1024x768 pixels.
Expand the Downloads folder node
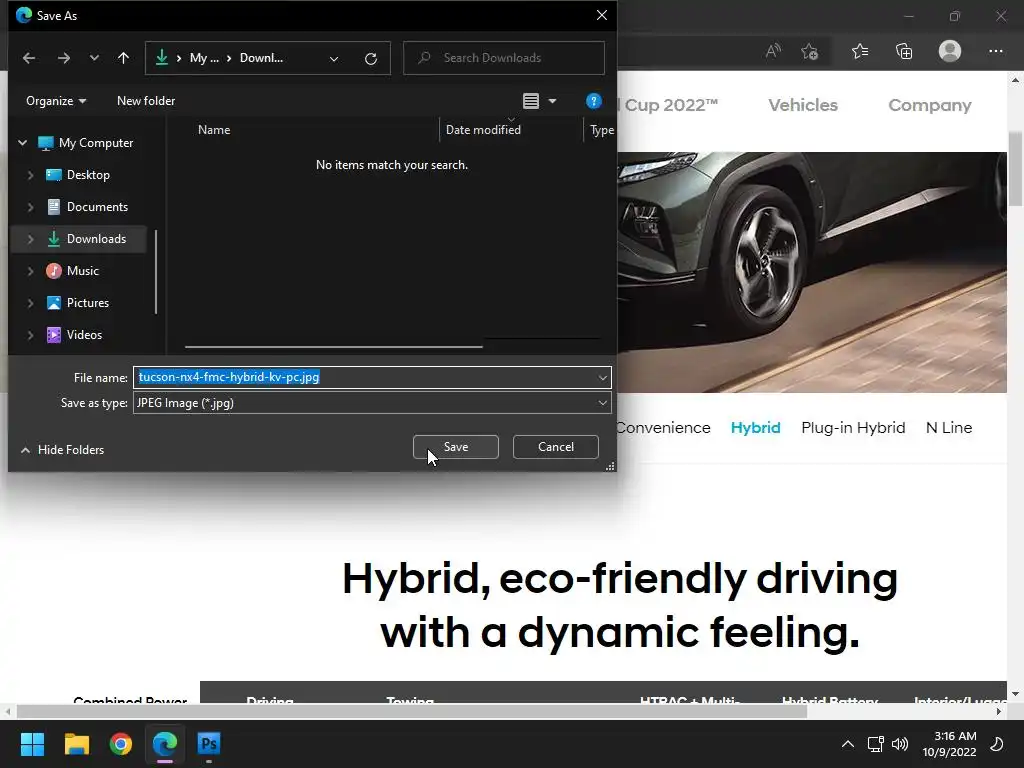pos(30,239)
